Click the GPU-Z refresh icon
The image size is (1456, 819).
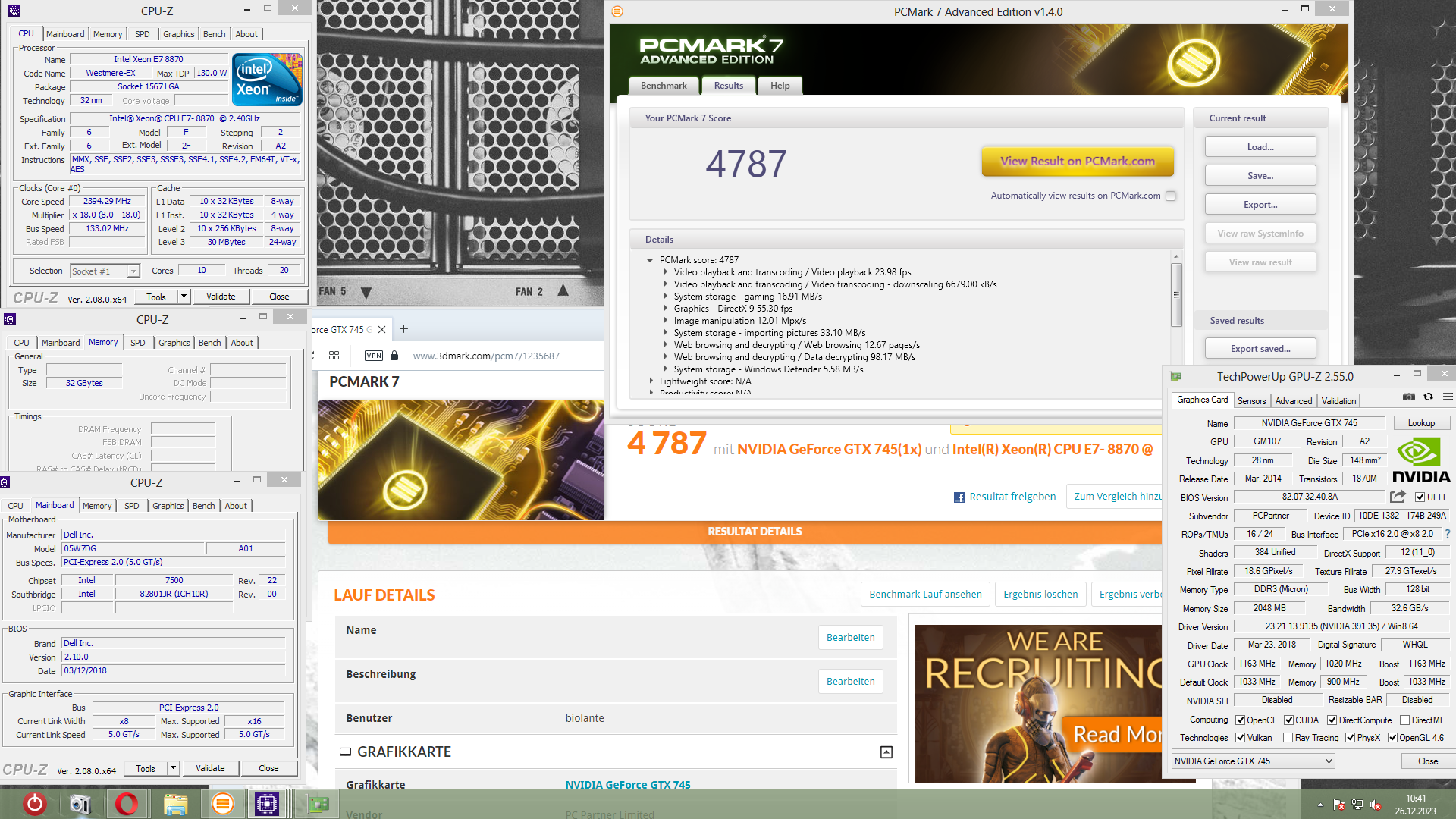point(1429,397)
